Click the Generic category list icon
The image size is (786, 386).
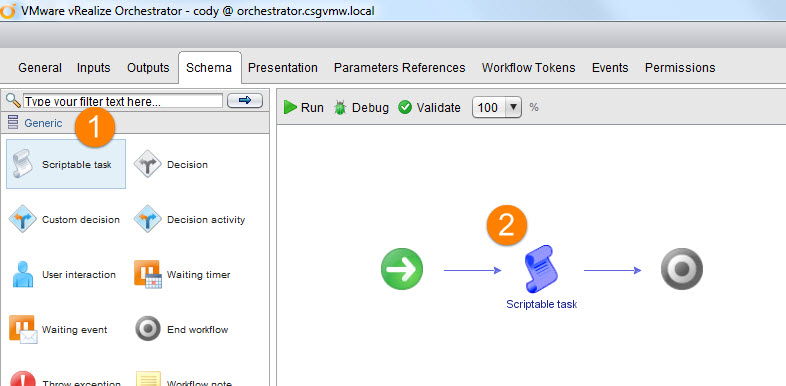pyautogui.click(x=13, y=122)
